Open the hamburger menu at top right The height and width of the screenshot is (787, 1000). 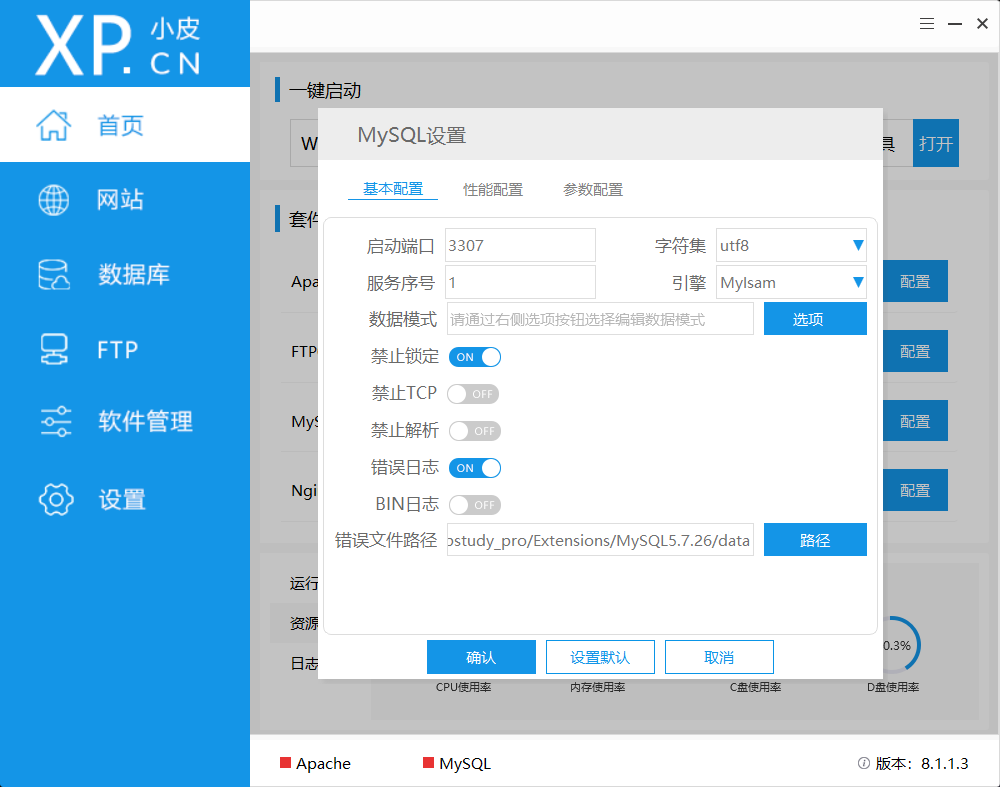(x=927, y=22)
